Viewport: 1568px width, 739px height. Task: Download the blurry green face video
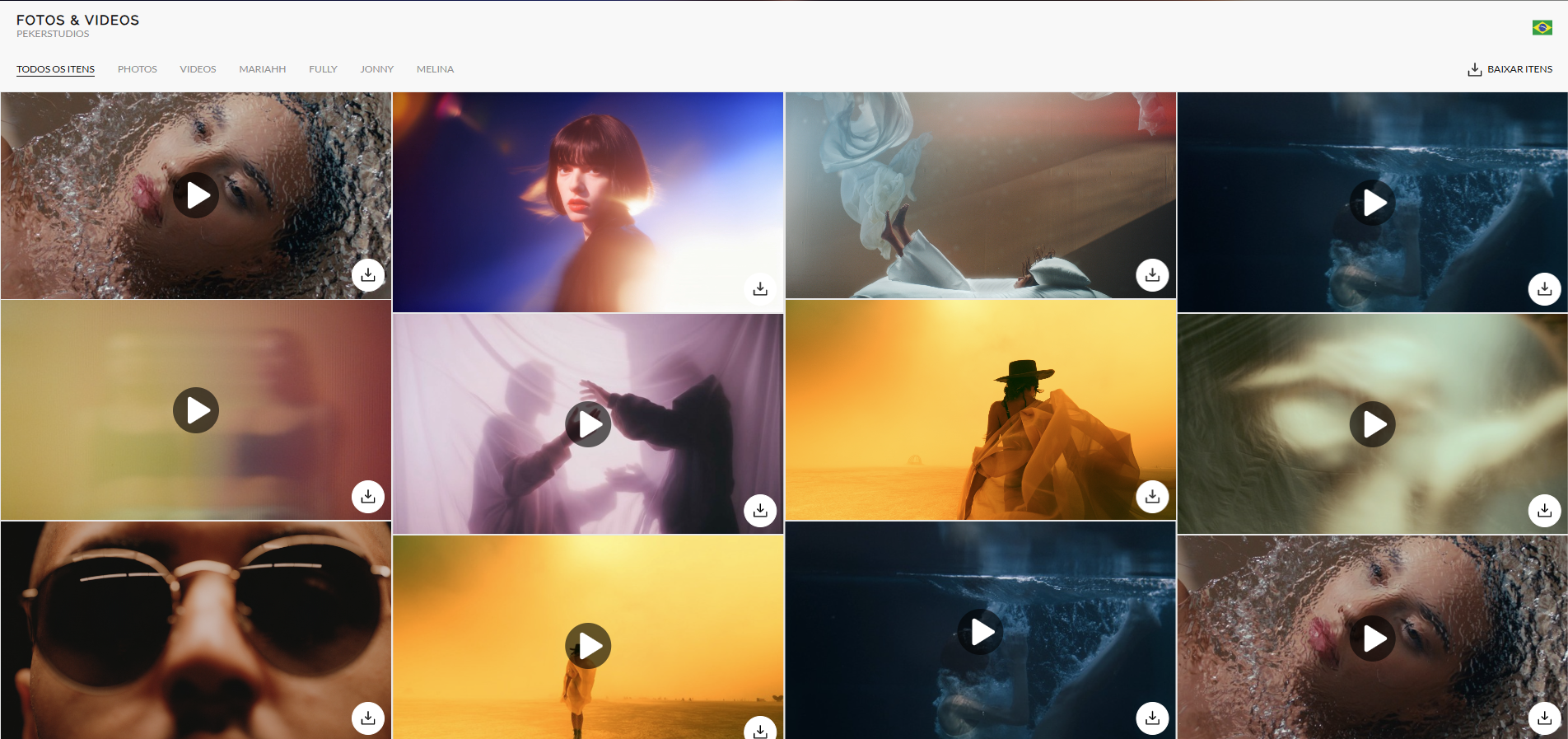click(x=1544, y=511)
